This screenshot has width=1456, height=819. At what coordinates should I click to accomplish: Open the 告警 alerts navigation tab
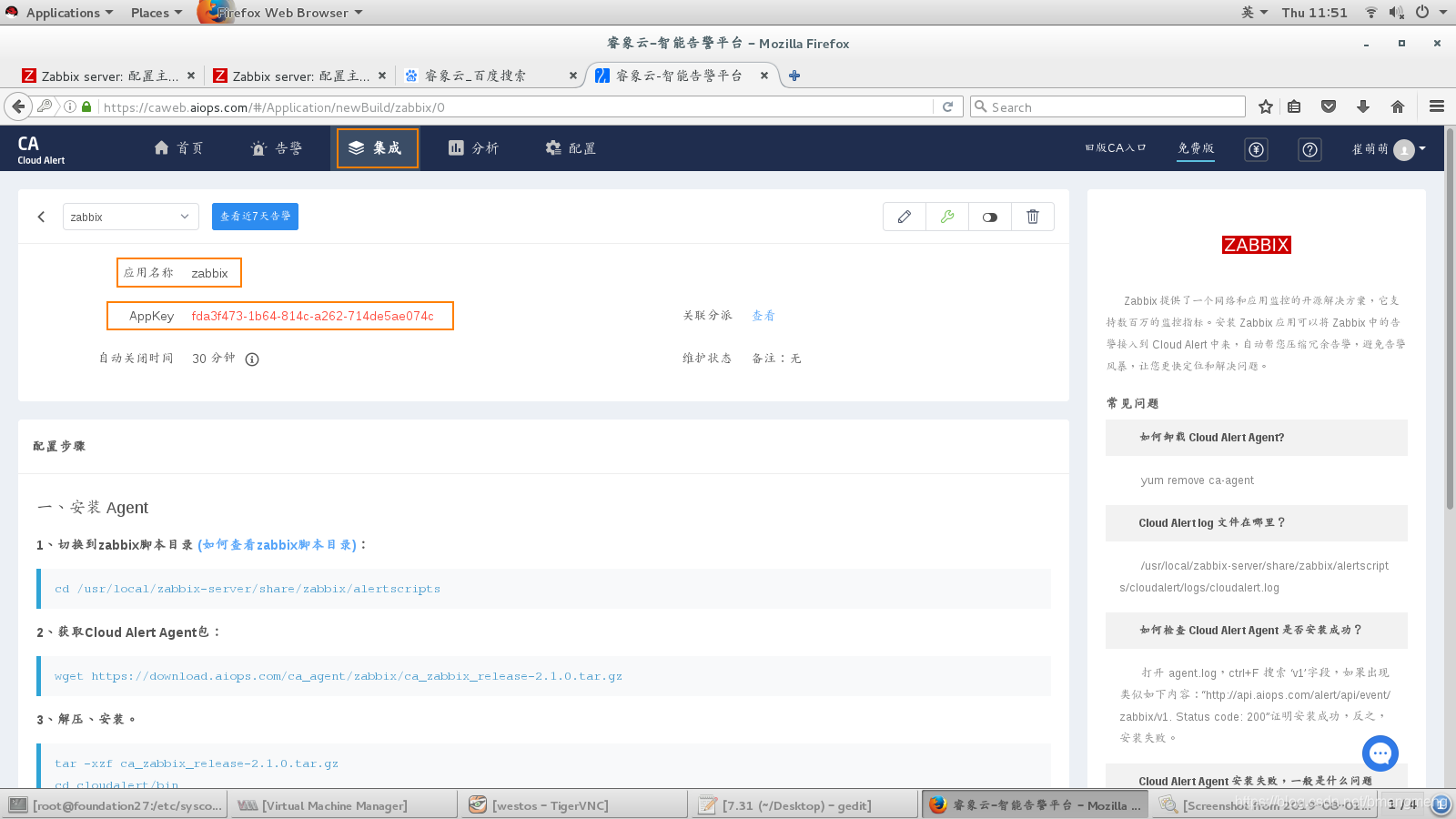(x=277, y=148)
